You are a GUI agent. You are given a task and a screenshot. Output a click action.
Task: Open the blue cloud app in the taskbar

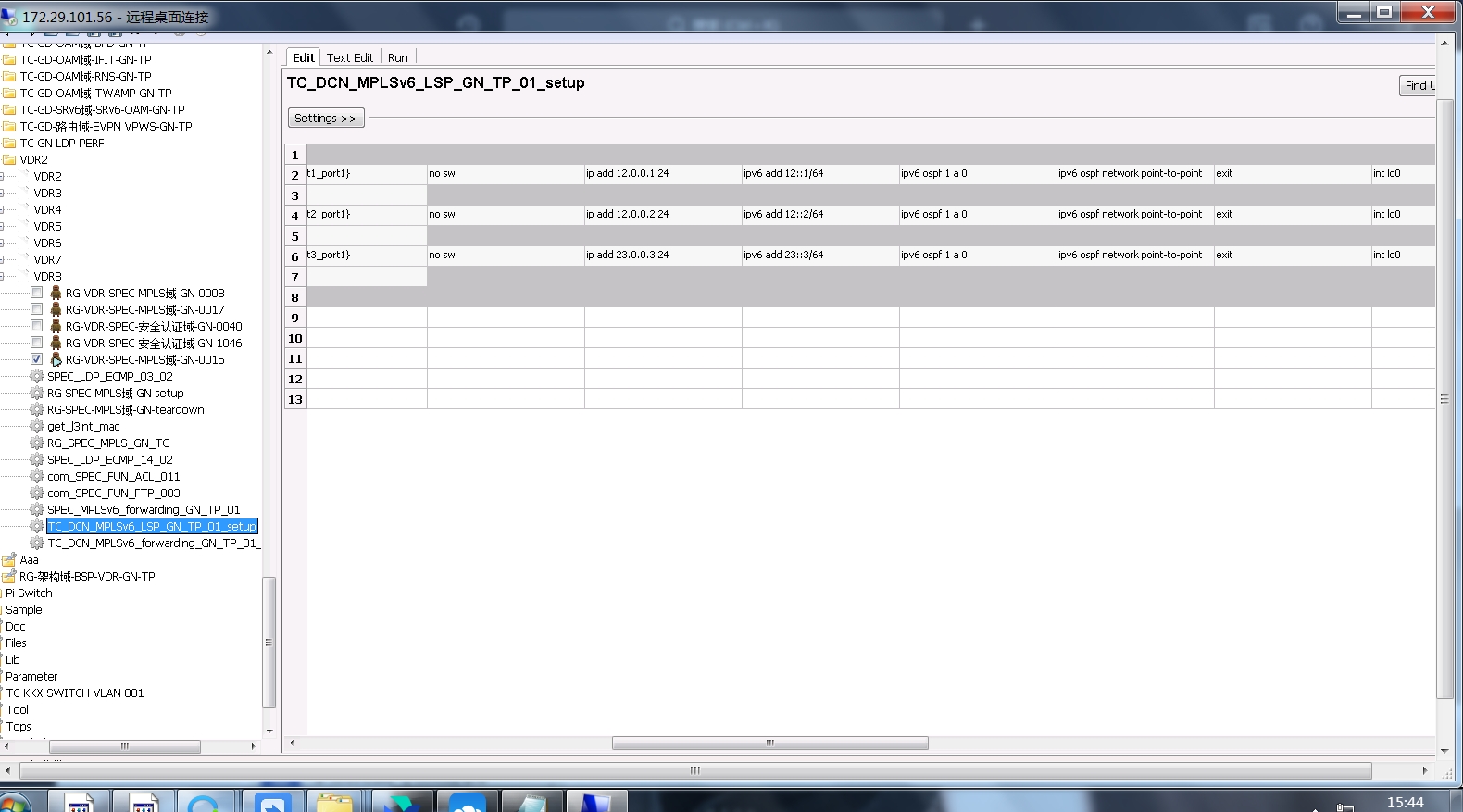468,802
